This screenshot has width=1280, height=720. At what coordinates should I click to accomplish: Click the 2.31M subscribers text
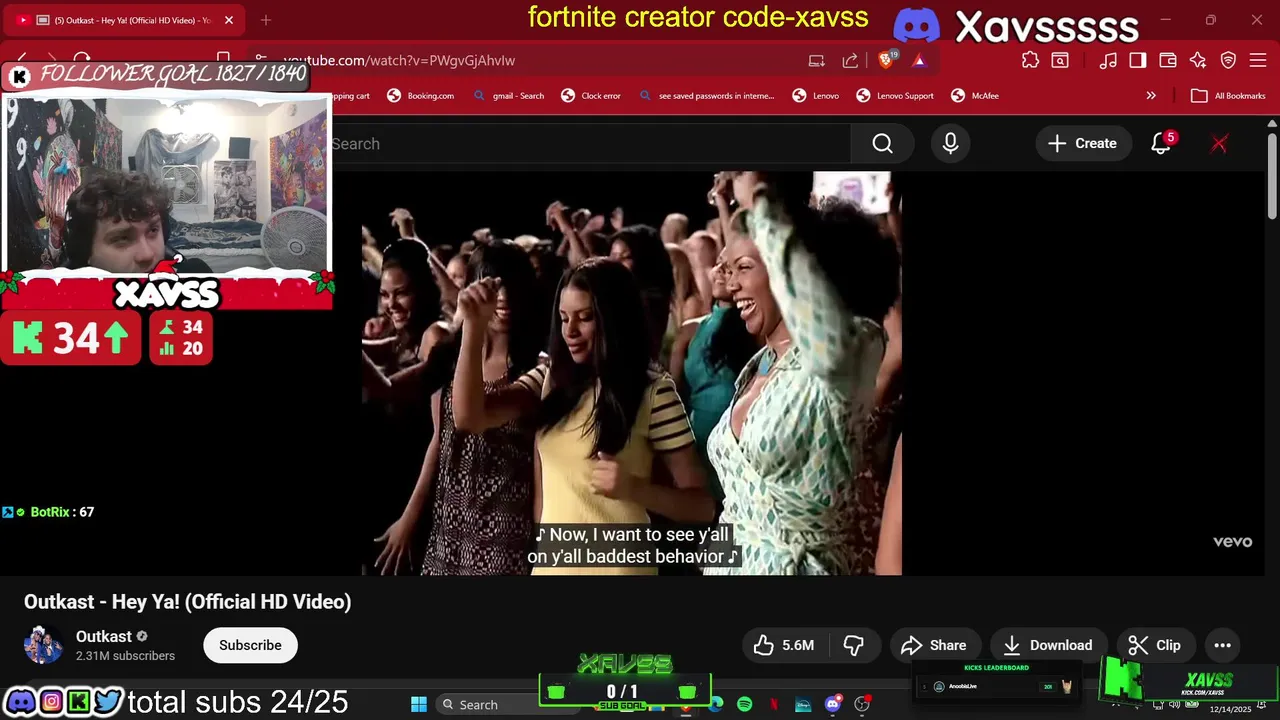point(125,656)
